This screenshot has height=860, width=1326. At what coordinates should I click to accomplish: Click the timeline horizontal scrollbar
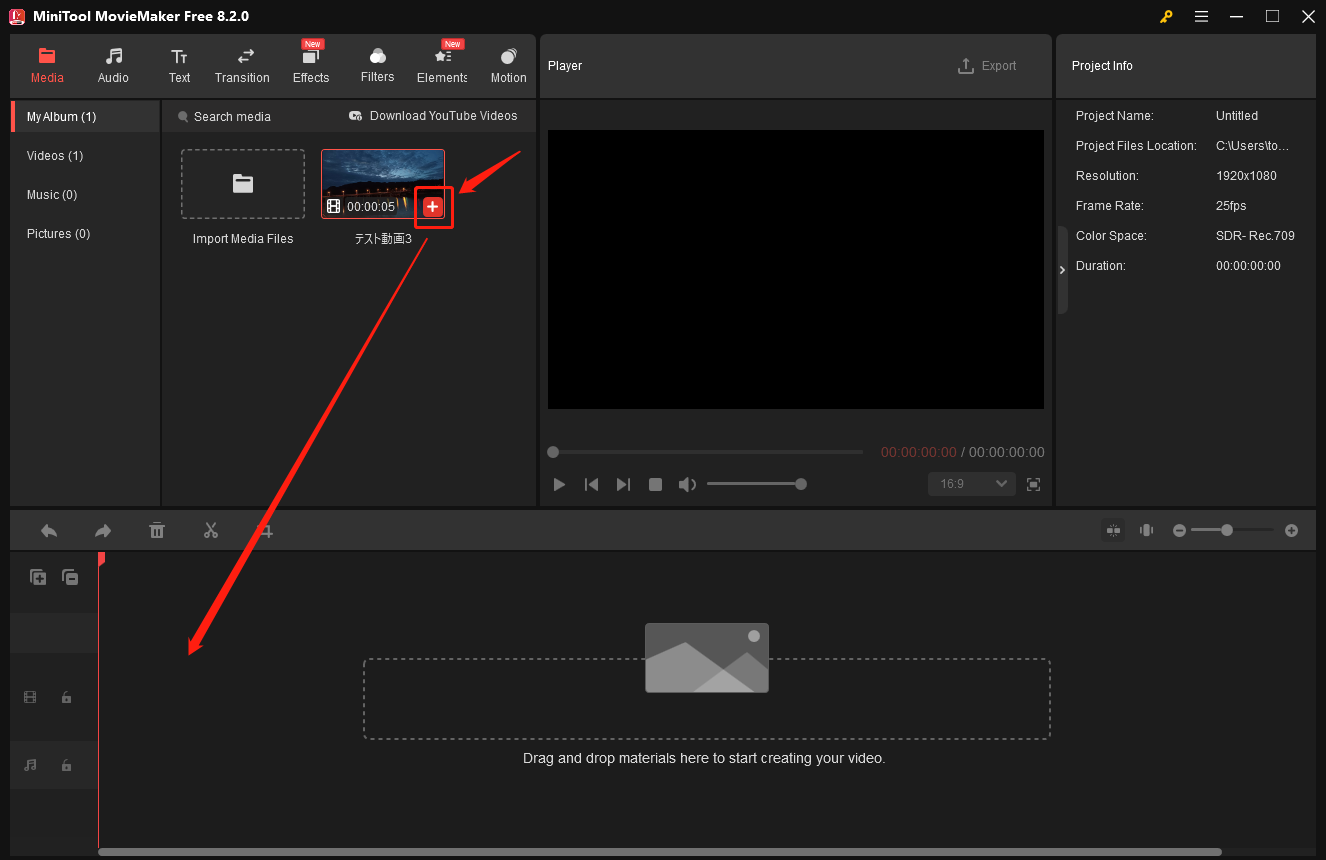tap(660, 852)
